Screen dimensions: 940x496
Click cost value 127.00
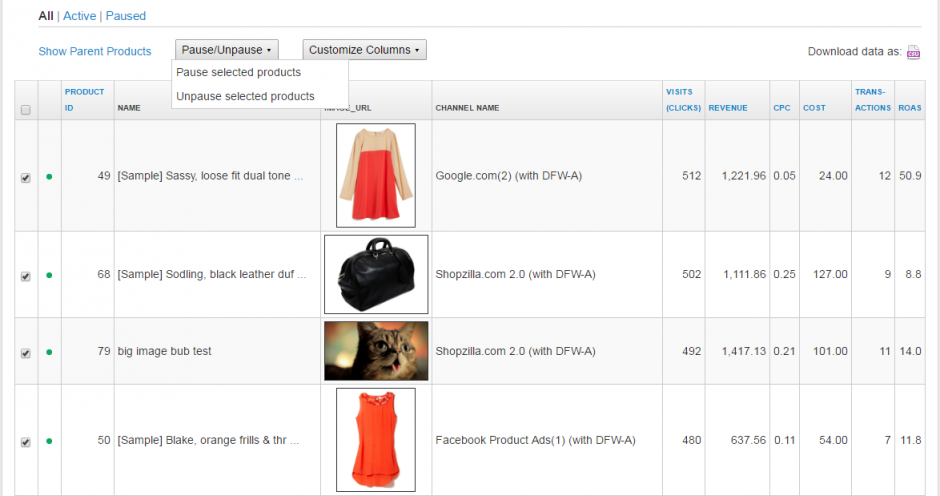coord(830,274)
